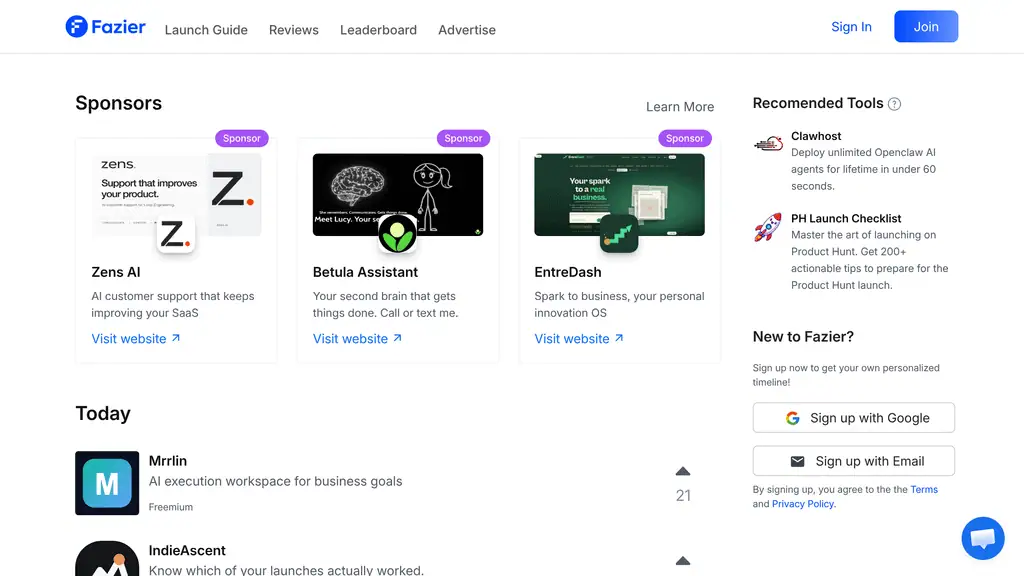Select the PH Launch Checklist rocket icon
1024x576 pixels.
tap(769, 227)
